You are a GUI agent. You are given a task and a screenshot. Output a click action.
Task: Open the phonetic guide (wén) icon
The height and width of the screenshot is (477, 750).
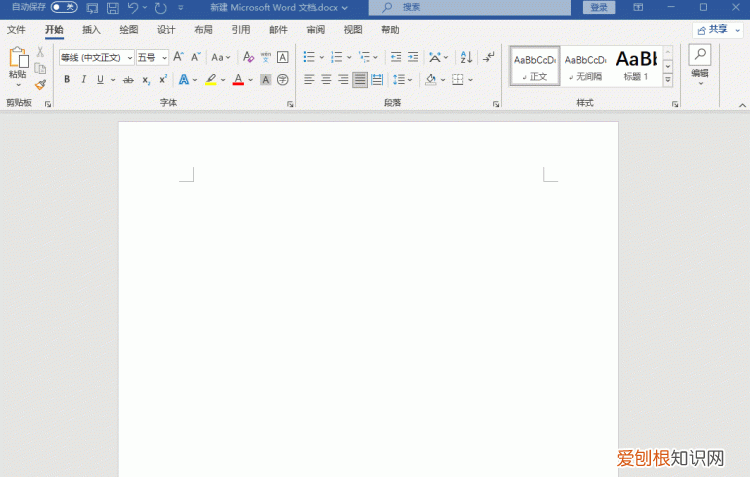pyautogui.click(x=265, y=57)
